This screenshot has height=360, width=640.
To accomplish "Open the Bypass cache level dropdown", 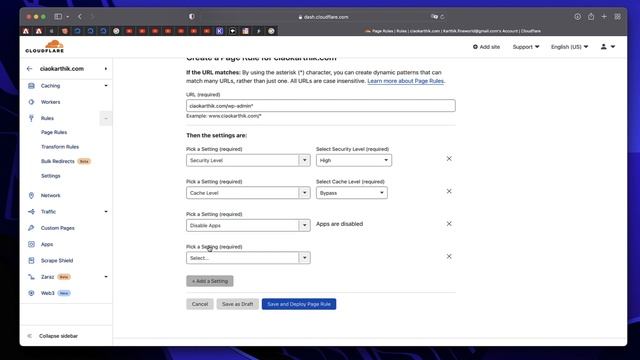I will 351,193.
